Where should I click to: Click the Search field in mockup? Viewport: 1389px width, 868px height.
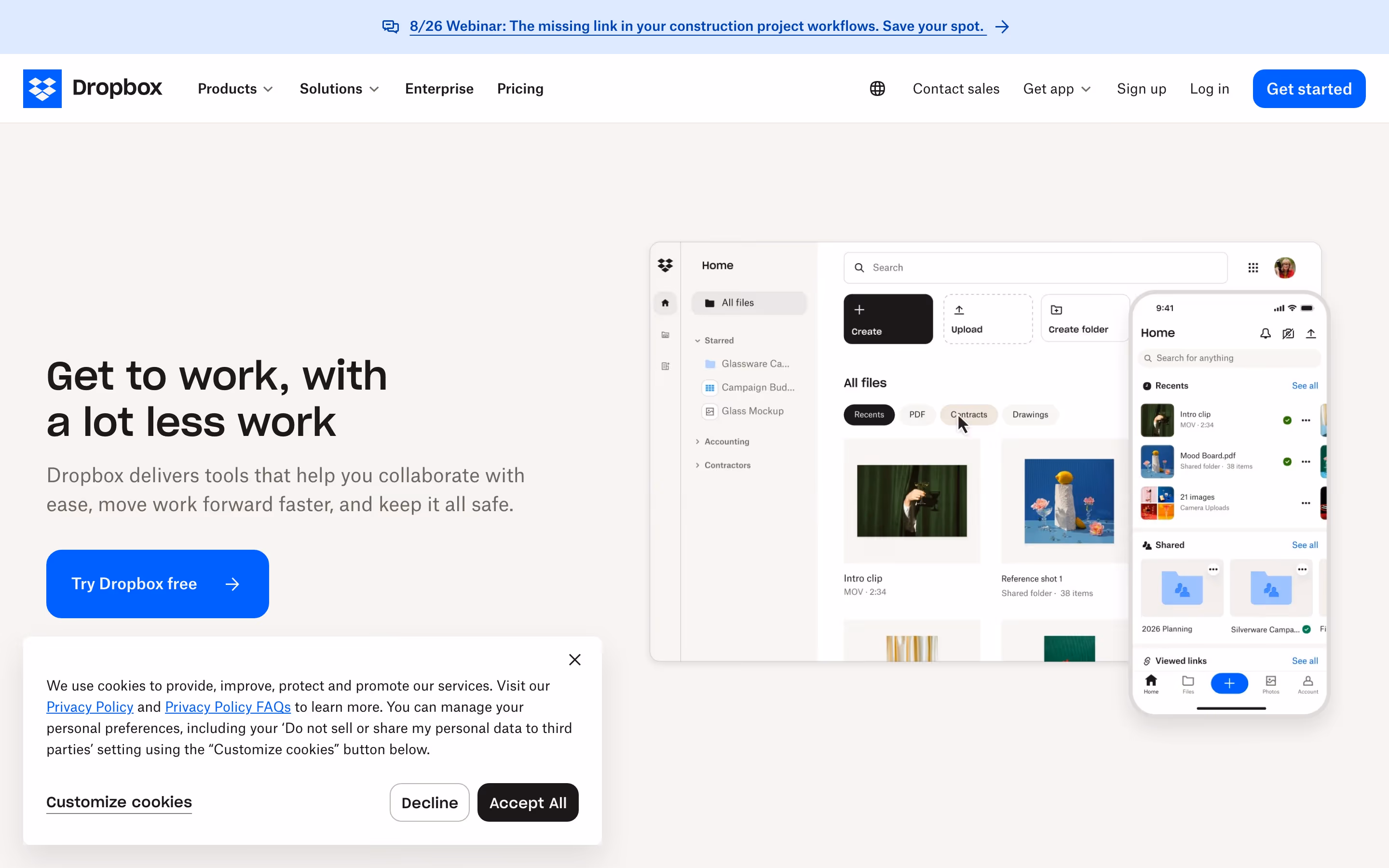pos(1035,268)
